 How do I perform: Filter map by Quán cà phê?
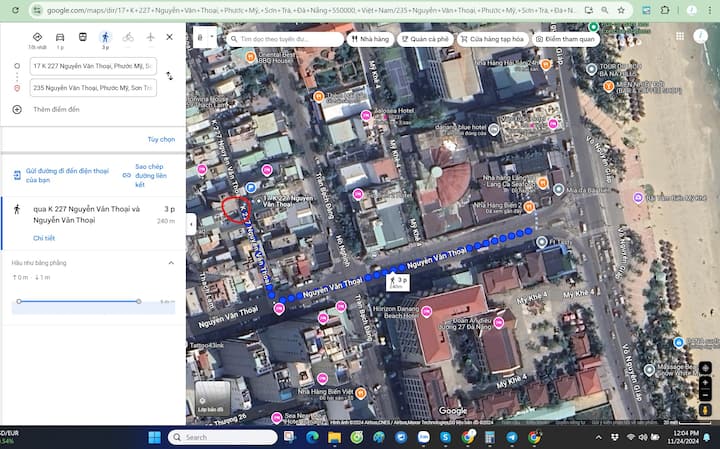pos(424,39)
